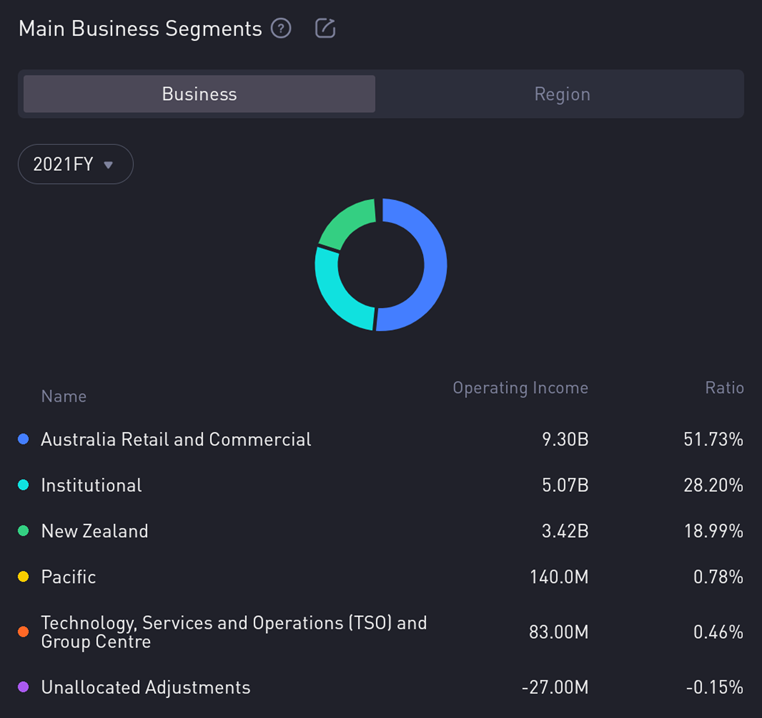Click the blue dot for Australia Retail

(x=24, y=439)
